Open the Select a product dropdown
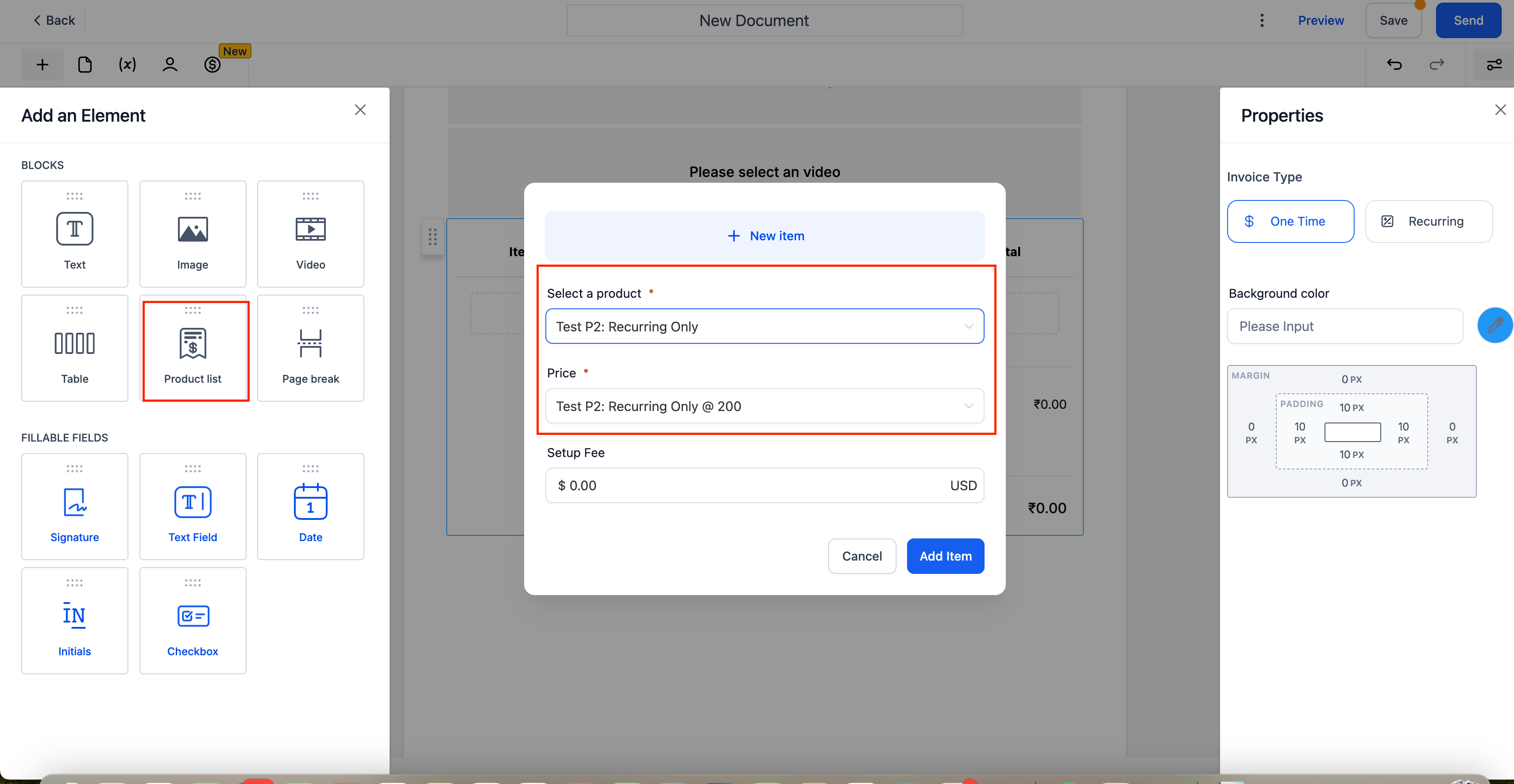The image size is (1514, 784). pos(765,327)
